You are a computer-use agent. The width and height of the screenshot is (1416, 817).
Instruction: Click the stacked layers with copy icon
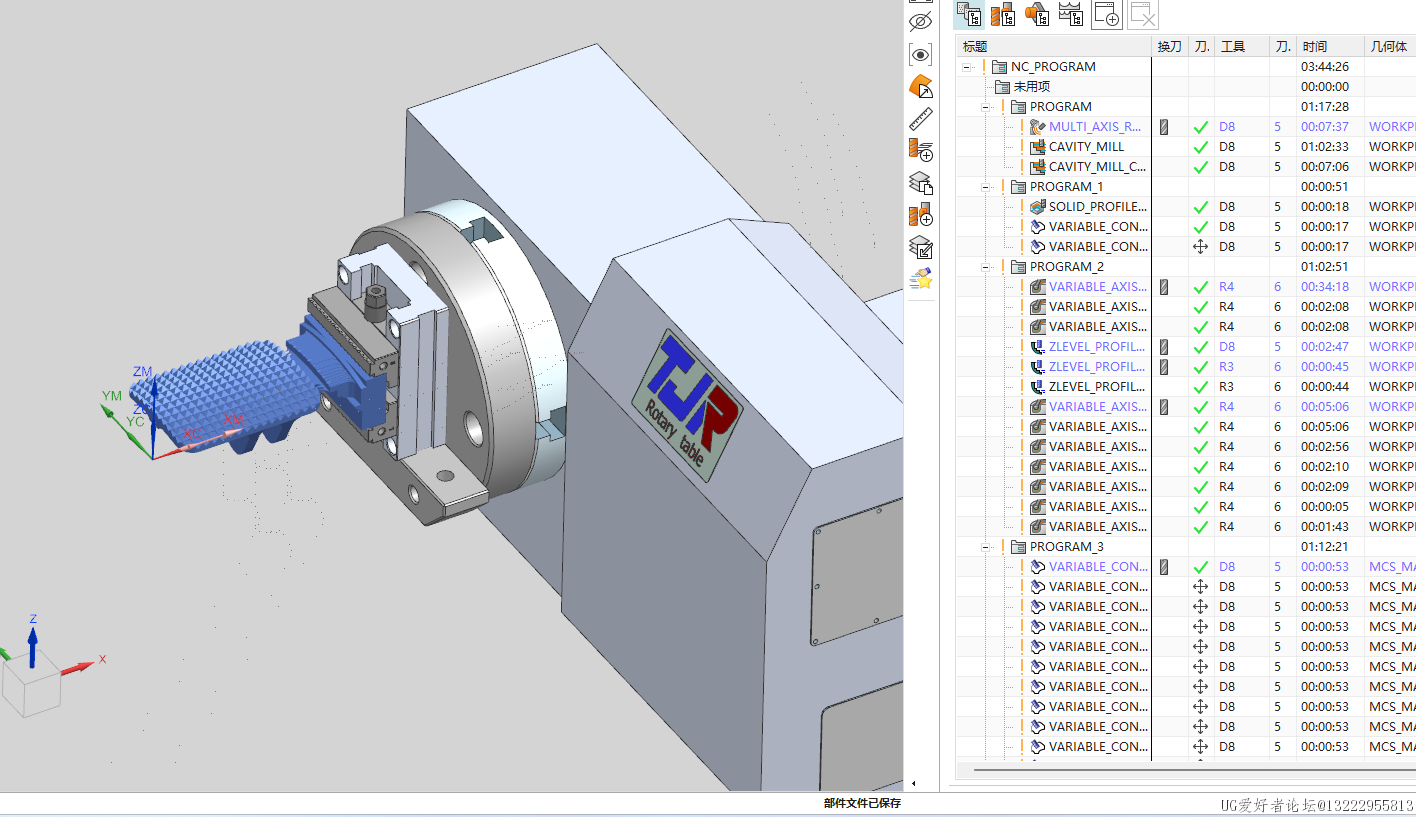[x=920, y=183]
